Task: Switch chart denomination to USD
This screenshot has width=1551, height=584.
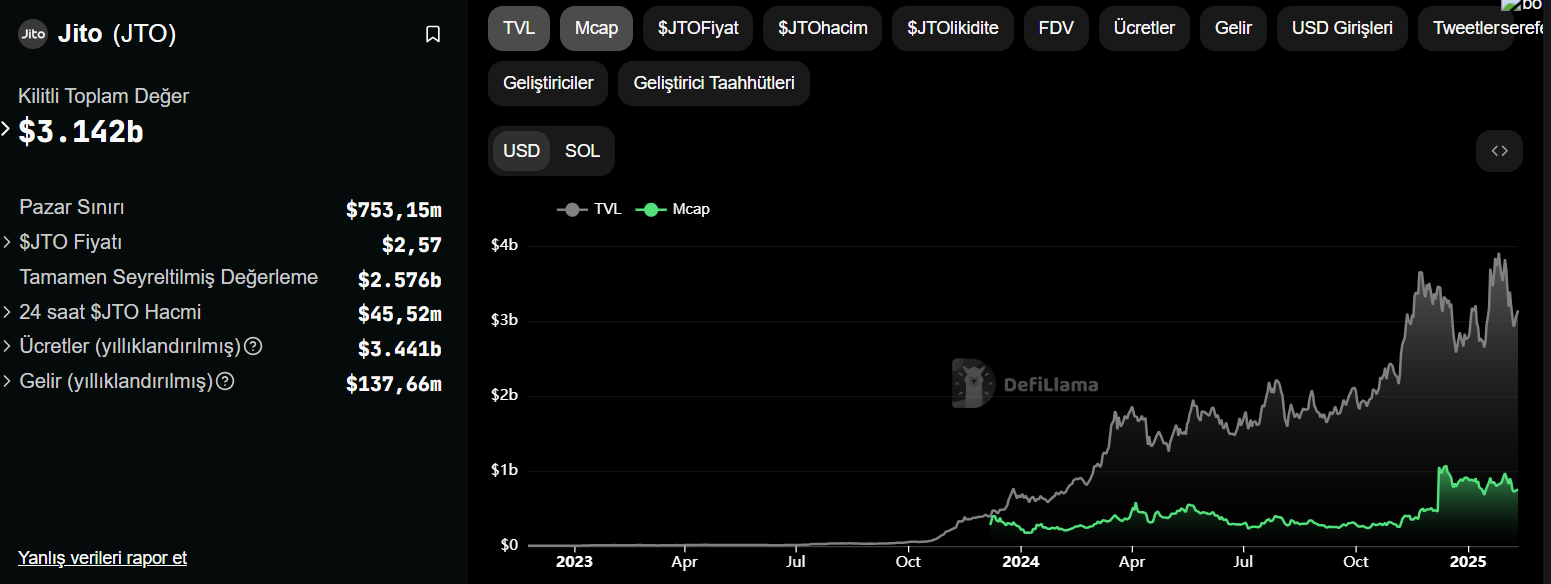Action: (x=521, y=151)
